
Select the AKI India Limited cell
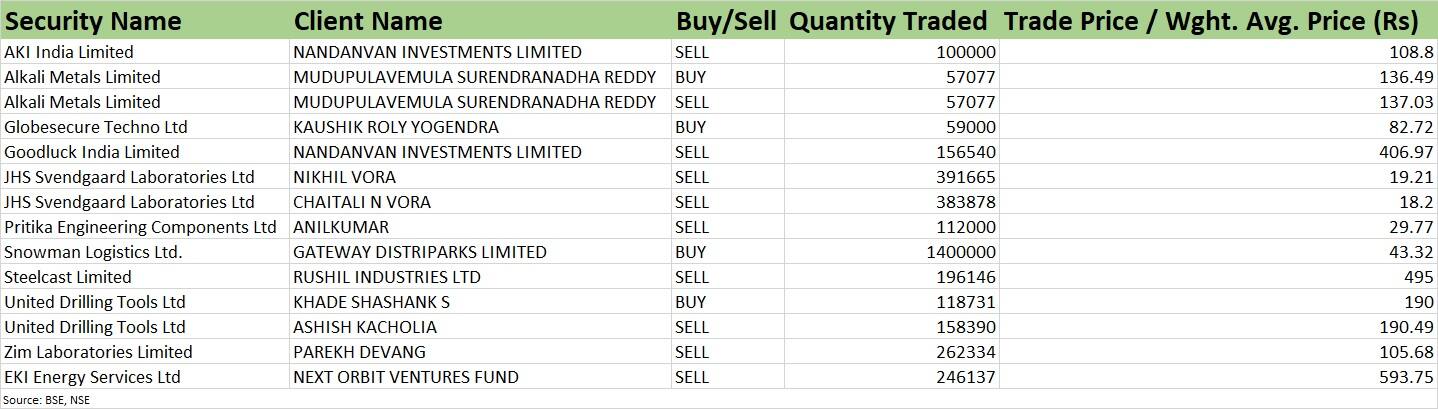click(x=145, y=52)
